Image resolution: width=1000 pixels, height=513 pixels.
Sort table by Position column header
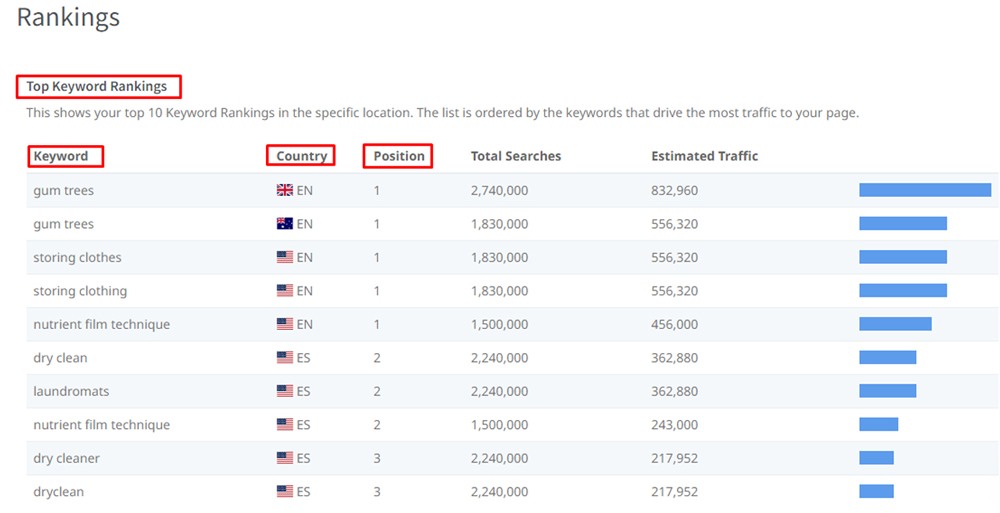click(399, 156)
